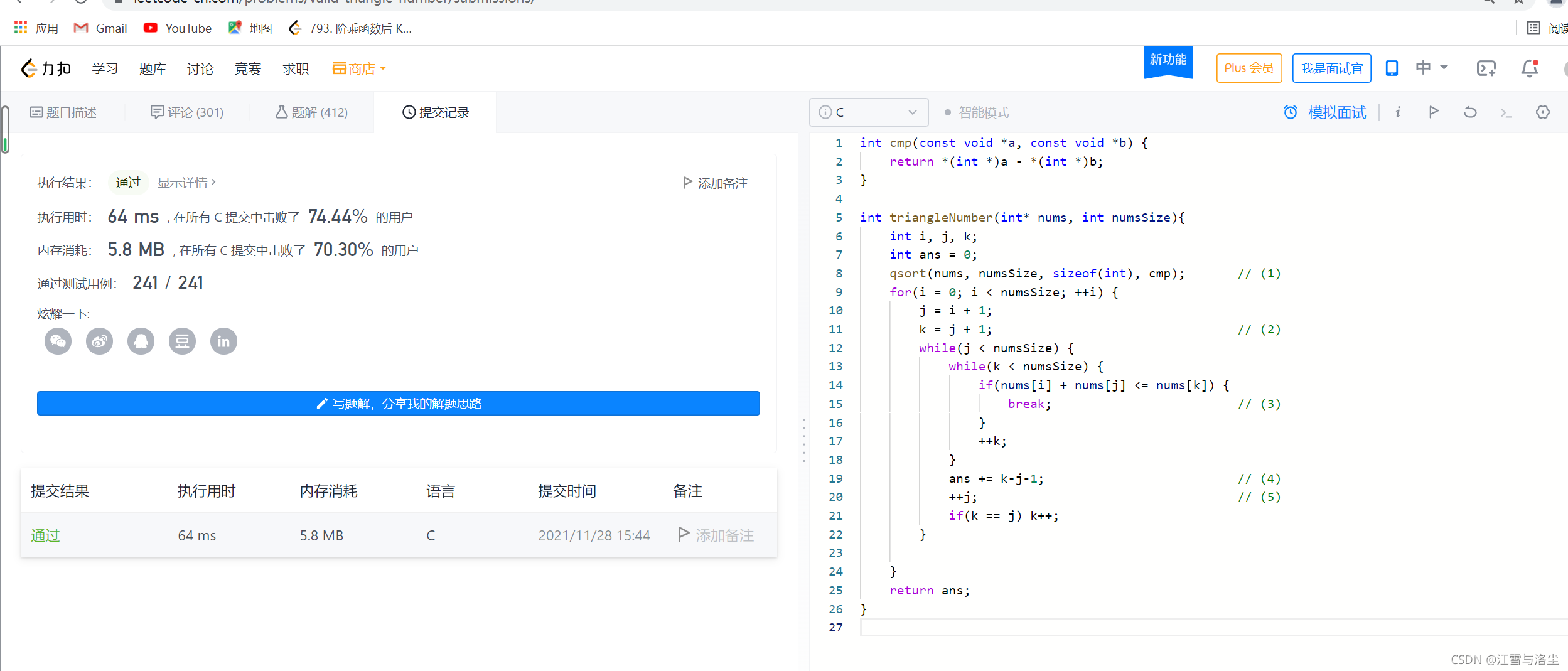Open the 题库 nav menu
1568x671 pixels.
click(x=153, y=68)
